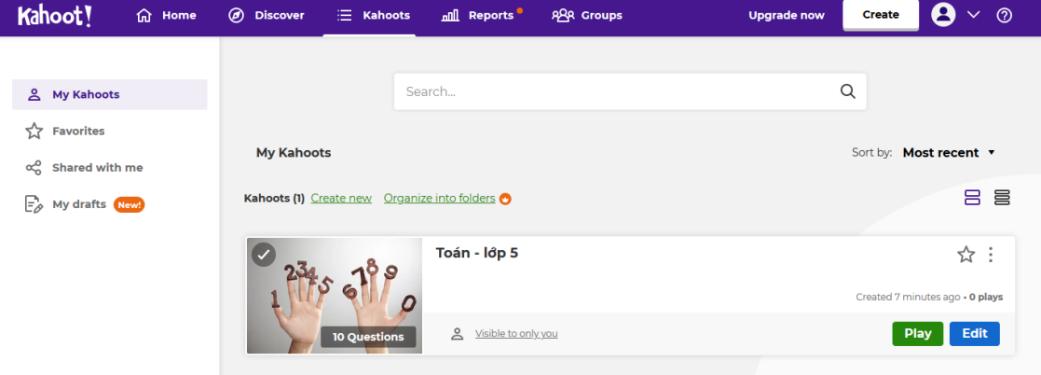
Task: Follow the Create new link
Action: click(x=341, y=198)
